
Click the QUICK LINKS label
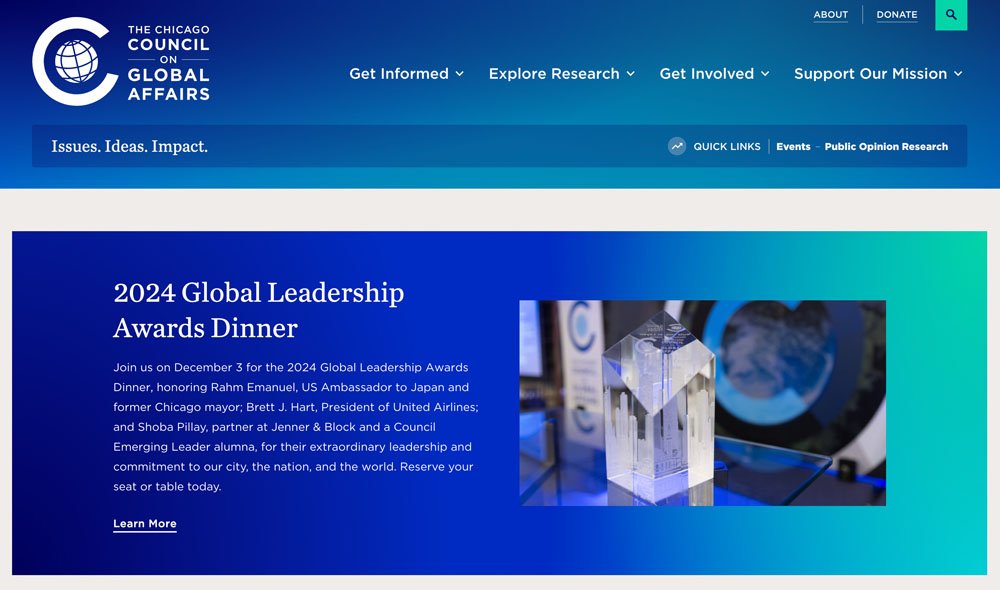coord(726,147)
